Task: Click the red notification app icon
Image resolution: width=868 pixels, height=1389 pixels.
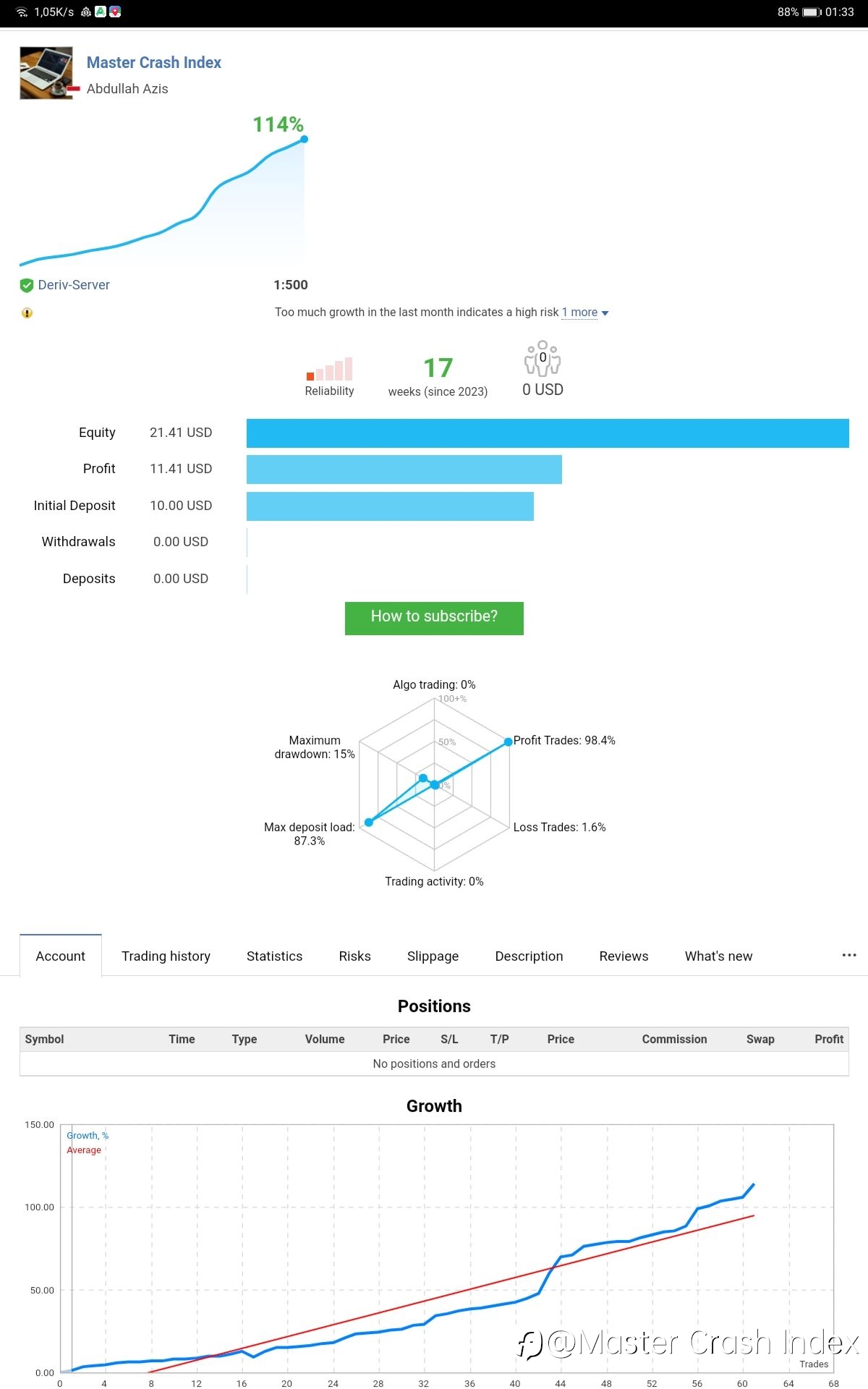Action: [x=115, y=12]
